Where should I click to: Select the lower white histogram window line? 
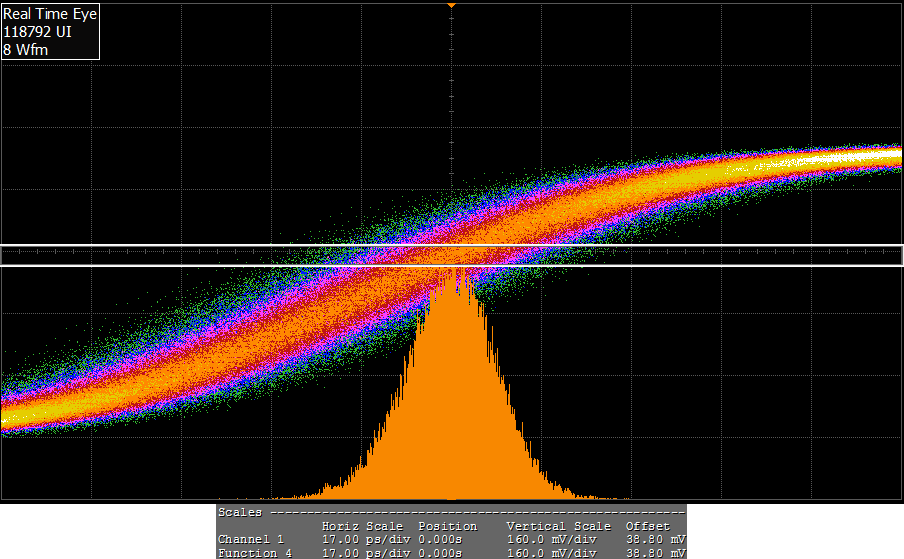[452, 265]
